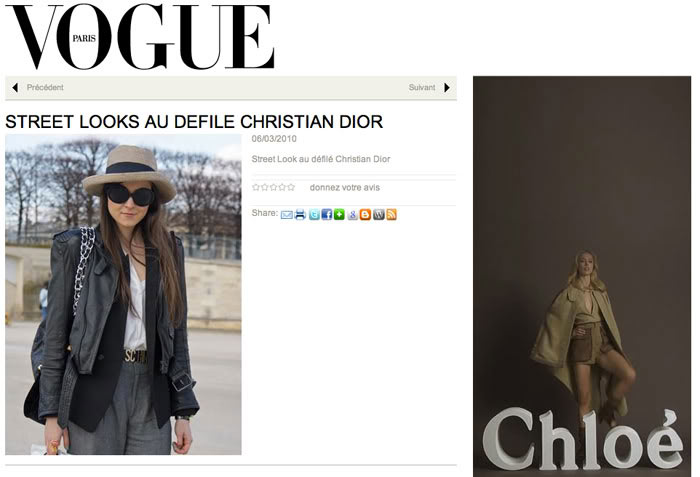This screenshot has height=477, width=700.
Task: Click the left arrow beside Précédent
Action: tap(15, 88)
